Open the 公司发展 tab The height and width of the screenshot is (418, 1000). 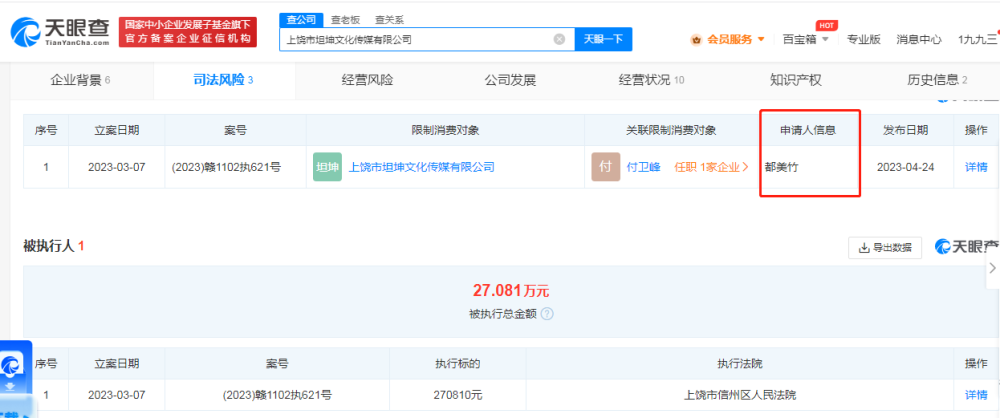coord(510,80)
